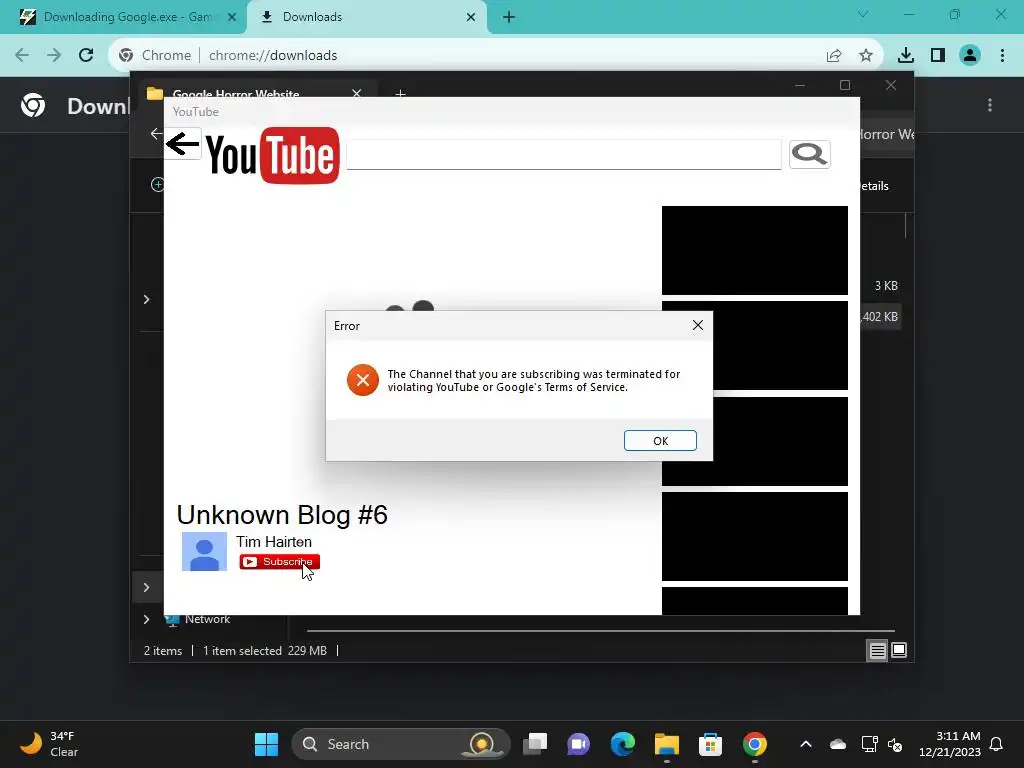The width and height of the screenshot is (1024, 768).
Task: Click the red error icon in dialog
Action: [362, 380]
